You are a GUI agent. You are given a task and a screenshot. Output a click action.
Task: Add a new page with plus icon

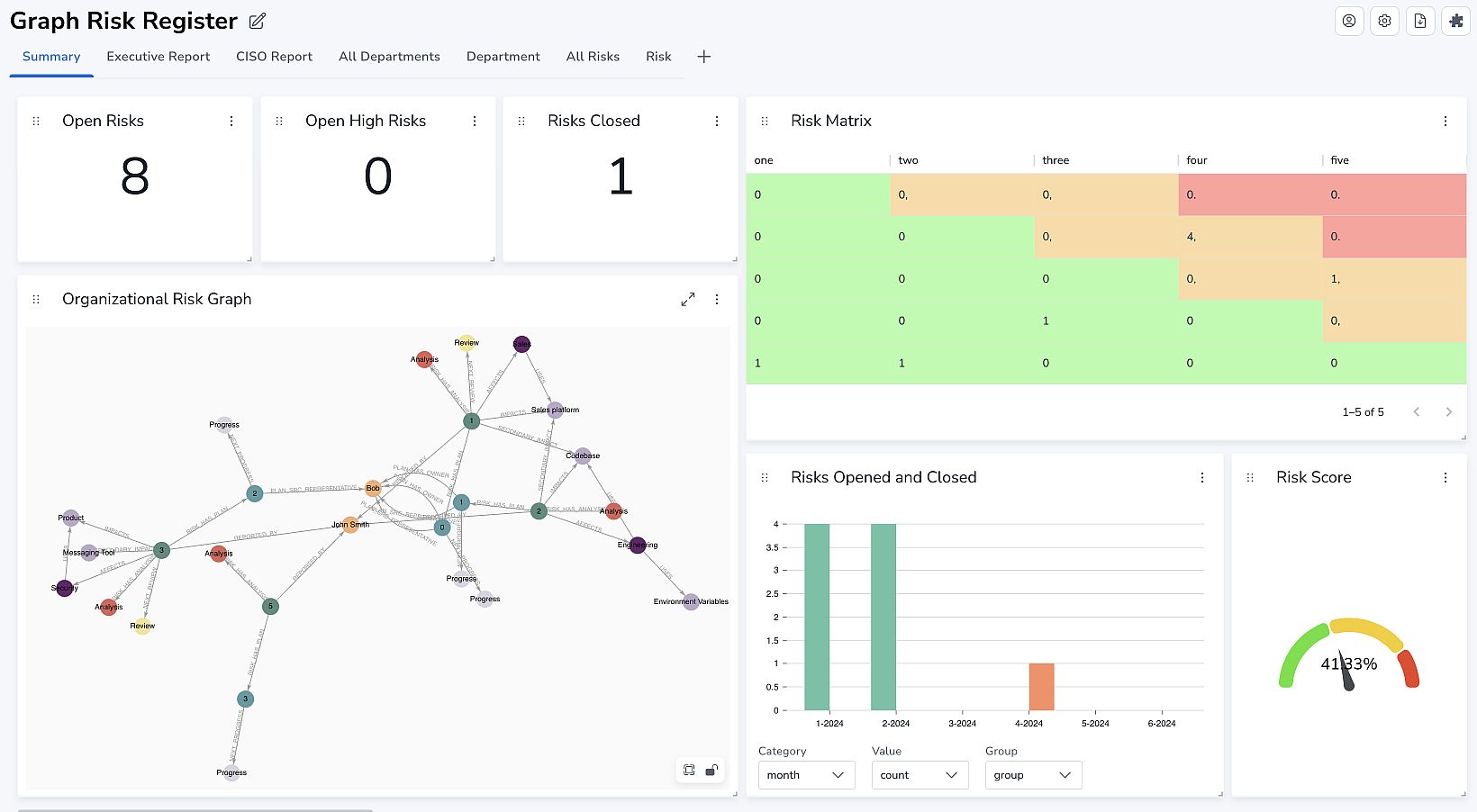point(704,57)
